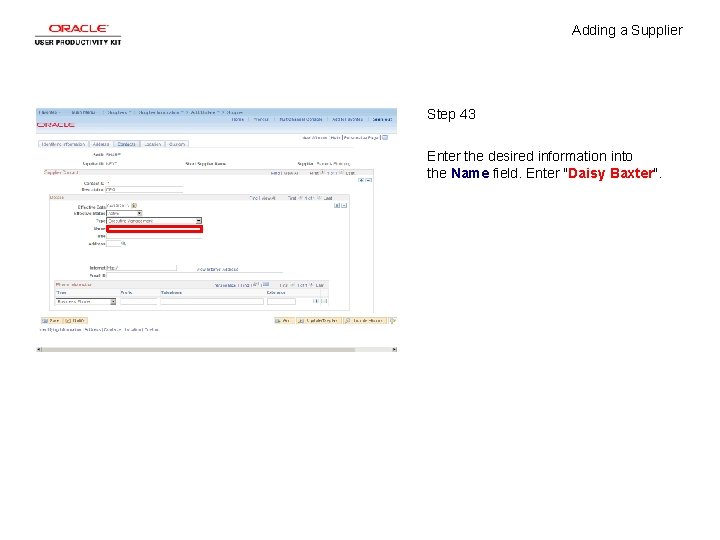Viewport: 720px width, 540px height.
Task: Switch to the Identifying Information tab
Action: click(63, 144)
